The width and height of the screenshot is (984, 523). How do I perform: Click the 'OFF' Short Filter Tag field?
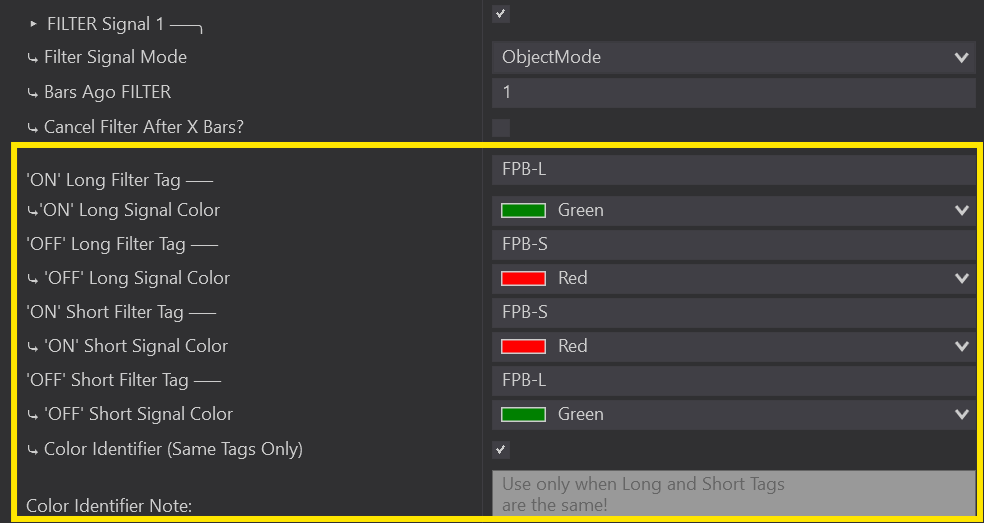point(733,381)
